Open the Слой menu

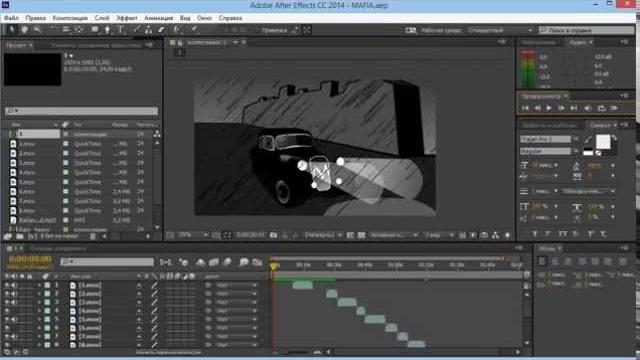(x=102, y=18)
